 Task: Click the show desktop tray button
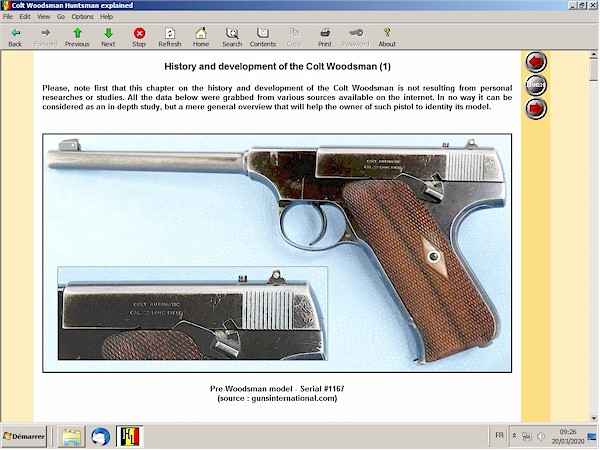pyautogui.click(x=592, y=436)
